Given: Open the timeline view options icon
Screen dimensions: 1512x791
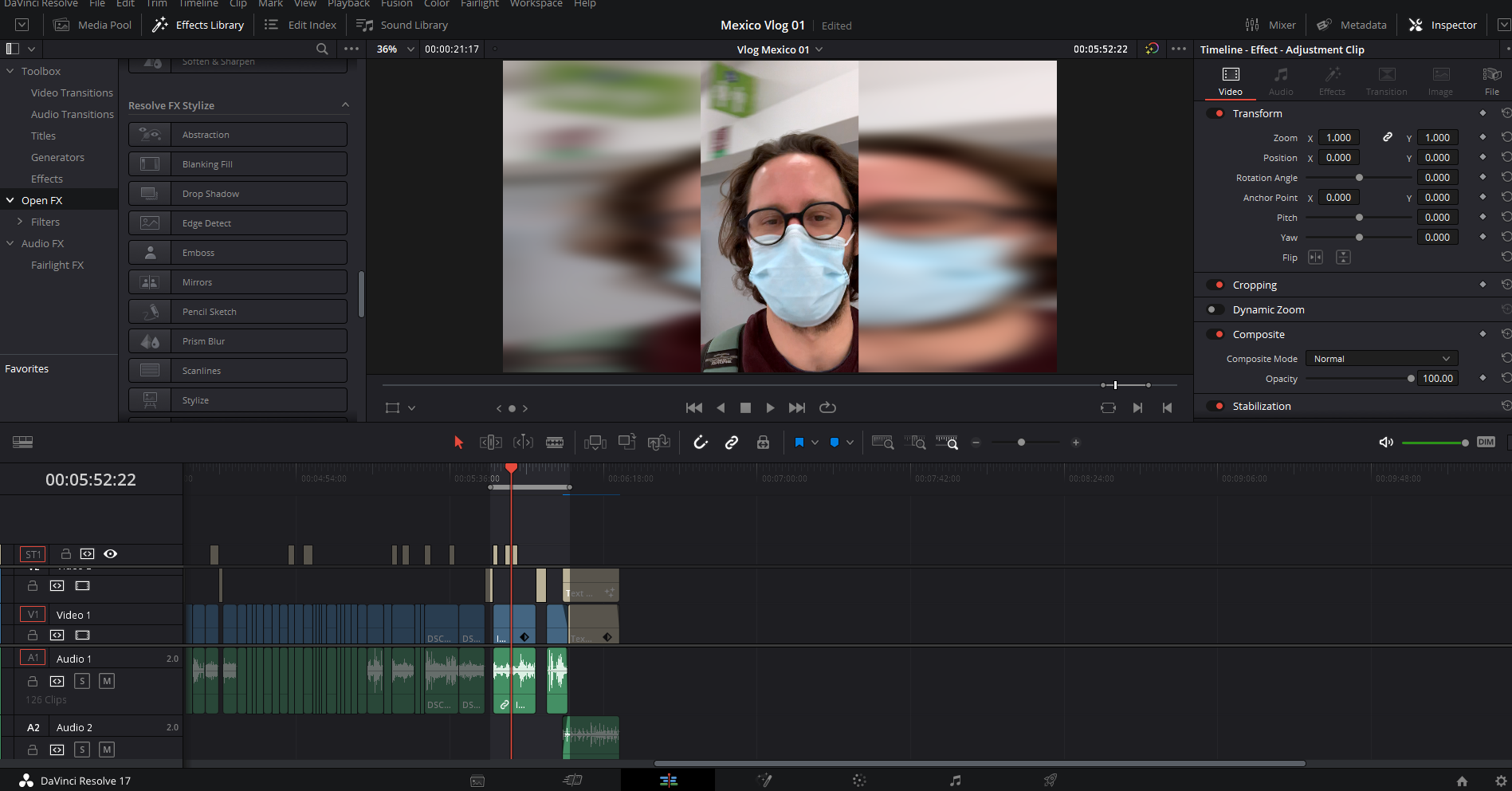Looking at the screenshot, I should [x=23, y=443].
